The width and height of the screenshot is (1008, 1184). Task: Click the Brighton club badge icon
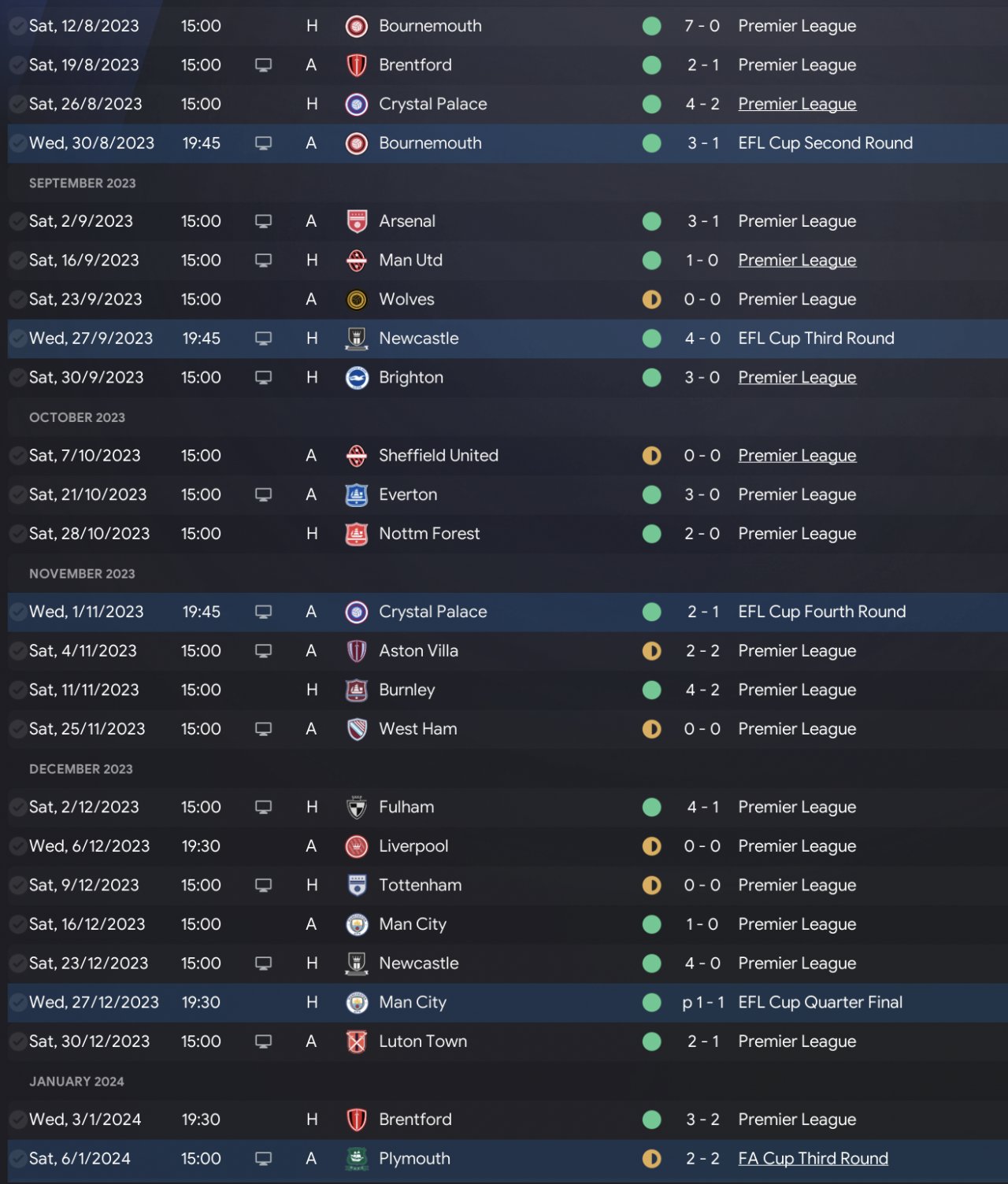[357, 378]
